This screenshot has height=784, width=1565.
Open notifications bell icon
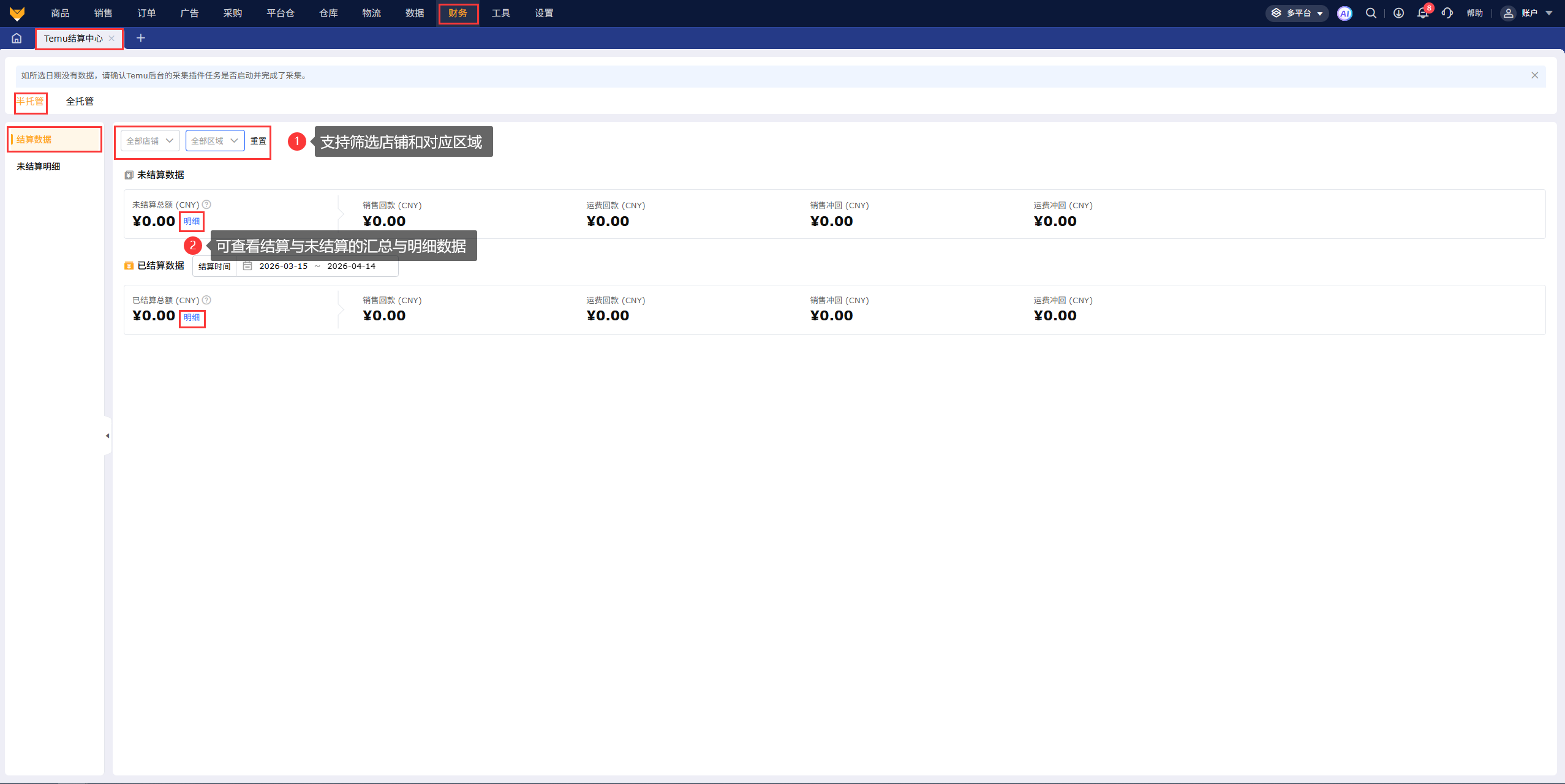tap(1422, 13)
